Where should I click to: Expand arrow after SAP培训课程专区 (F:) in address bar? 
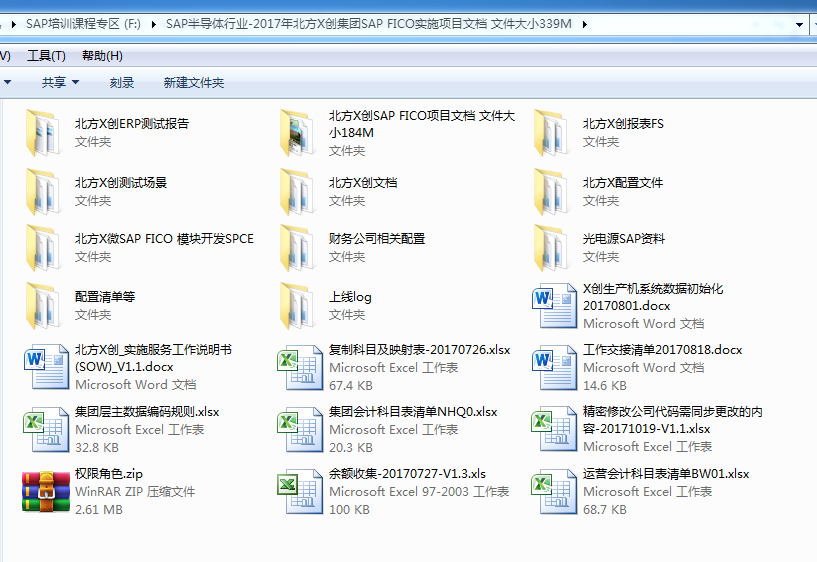(x=154, y=24)
